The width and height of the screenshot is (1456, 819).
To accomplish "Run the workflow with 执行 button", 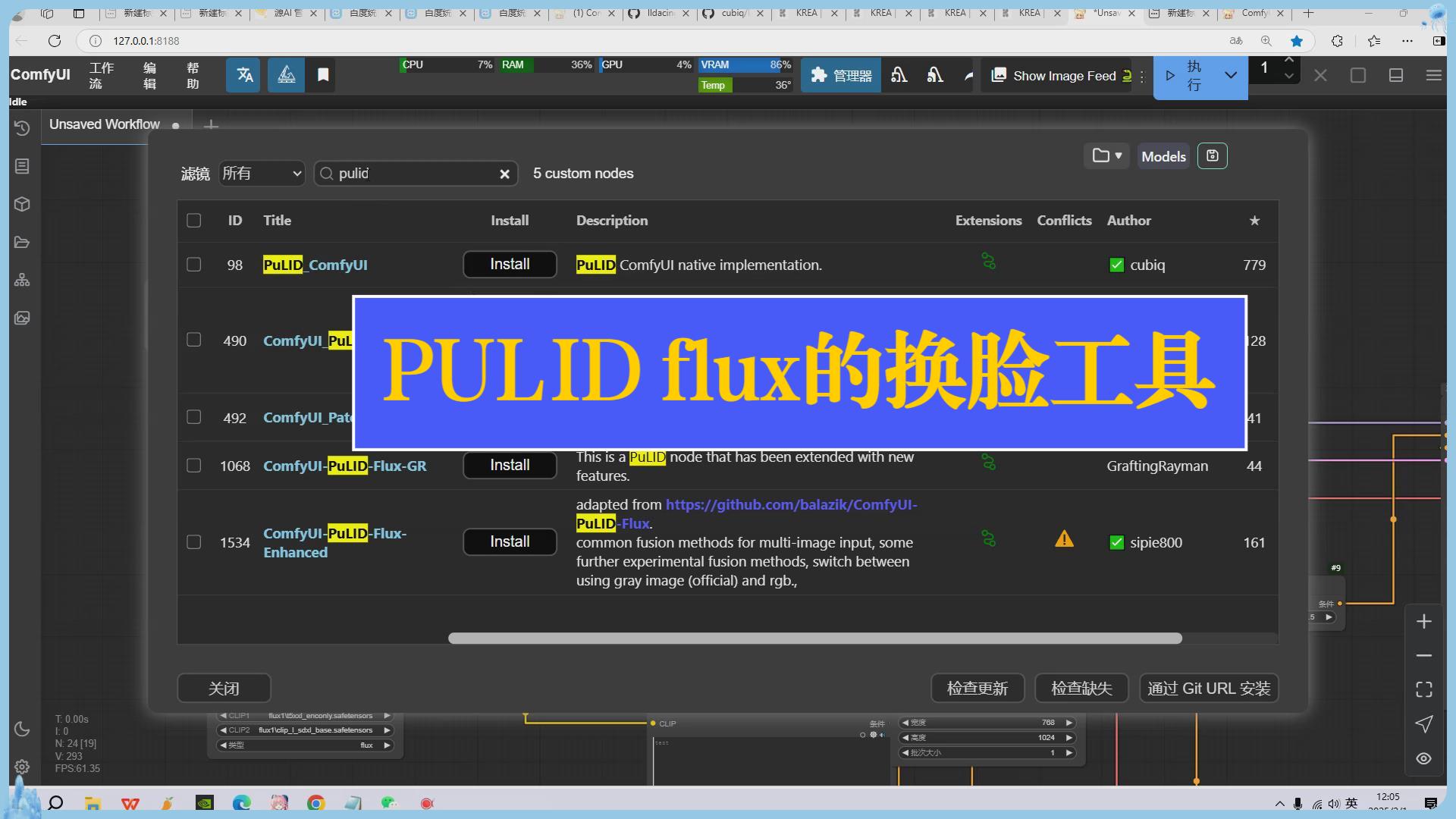I will (x=1184, y=75).
